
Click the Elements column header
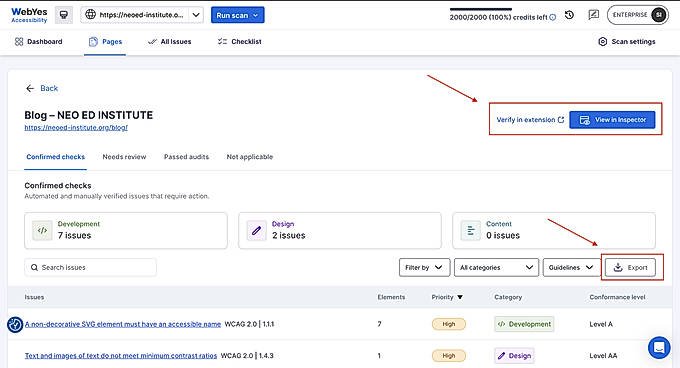[x=391, y=297]
